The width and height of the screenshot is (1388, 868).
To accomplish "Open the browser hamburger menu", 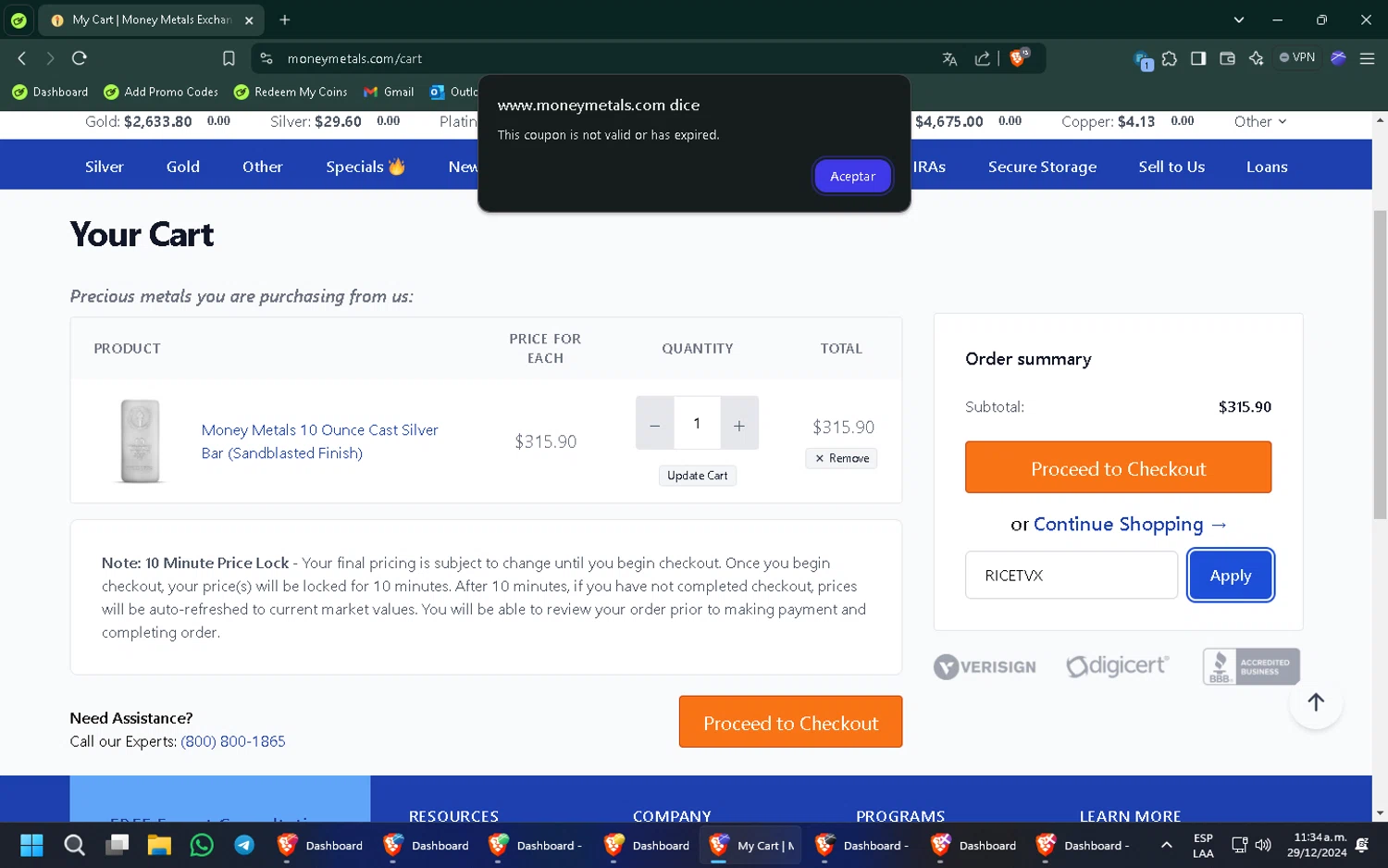I will tap(1367, 58).
